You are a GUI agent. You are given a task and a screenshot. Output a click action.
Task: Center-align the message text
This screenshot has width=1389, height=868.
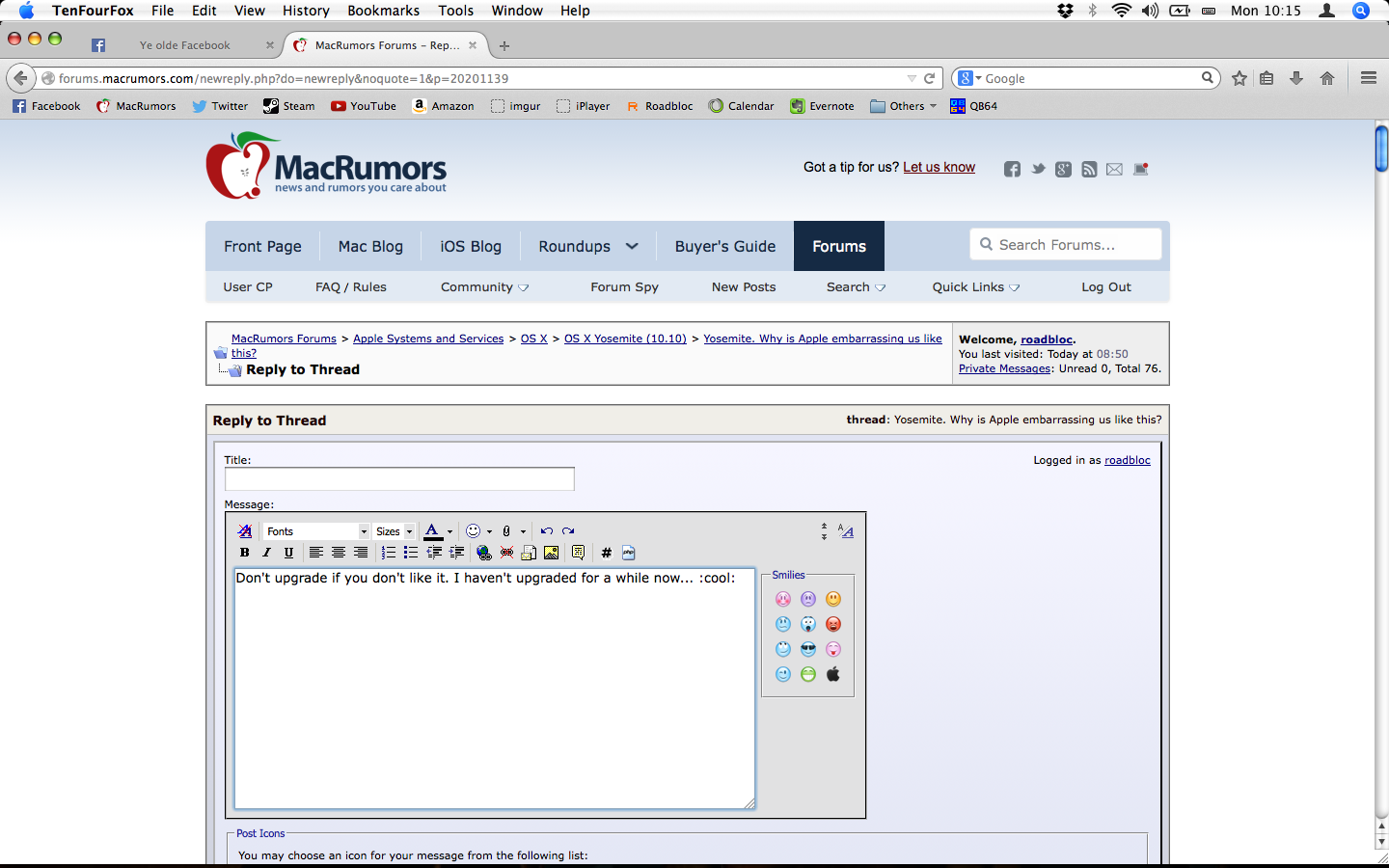pos(339,553)
